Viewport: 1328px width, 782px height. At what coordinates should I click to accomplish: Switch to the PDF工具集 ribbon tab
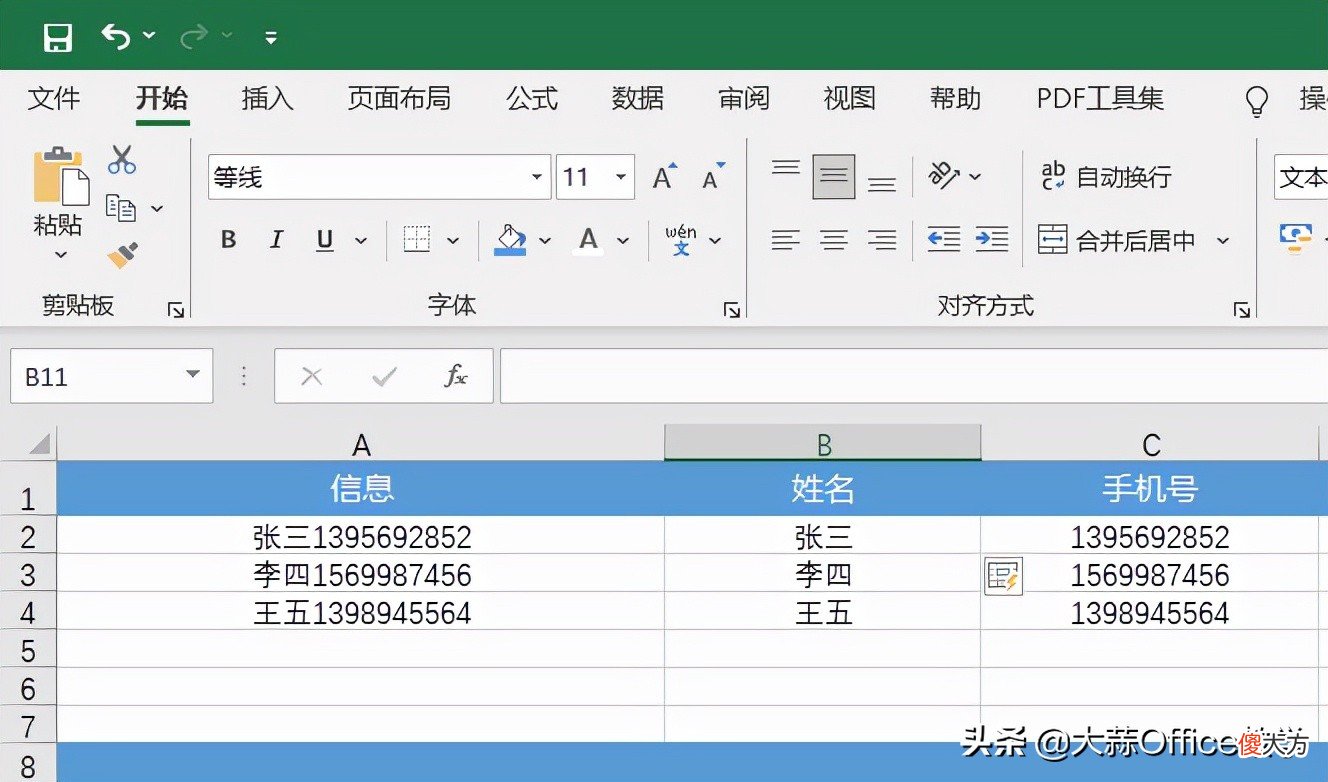(x=1100, y=98)
